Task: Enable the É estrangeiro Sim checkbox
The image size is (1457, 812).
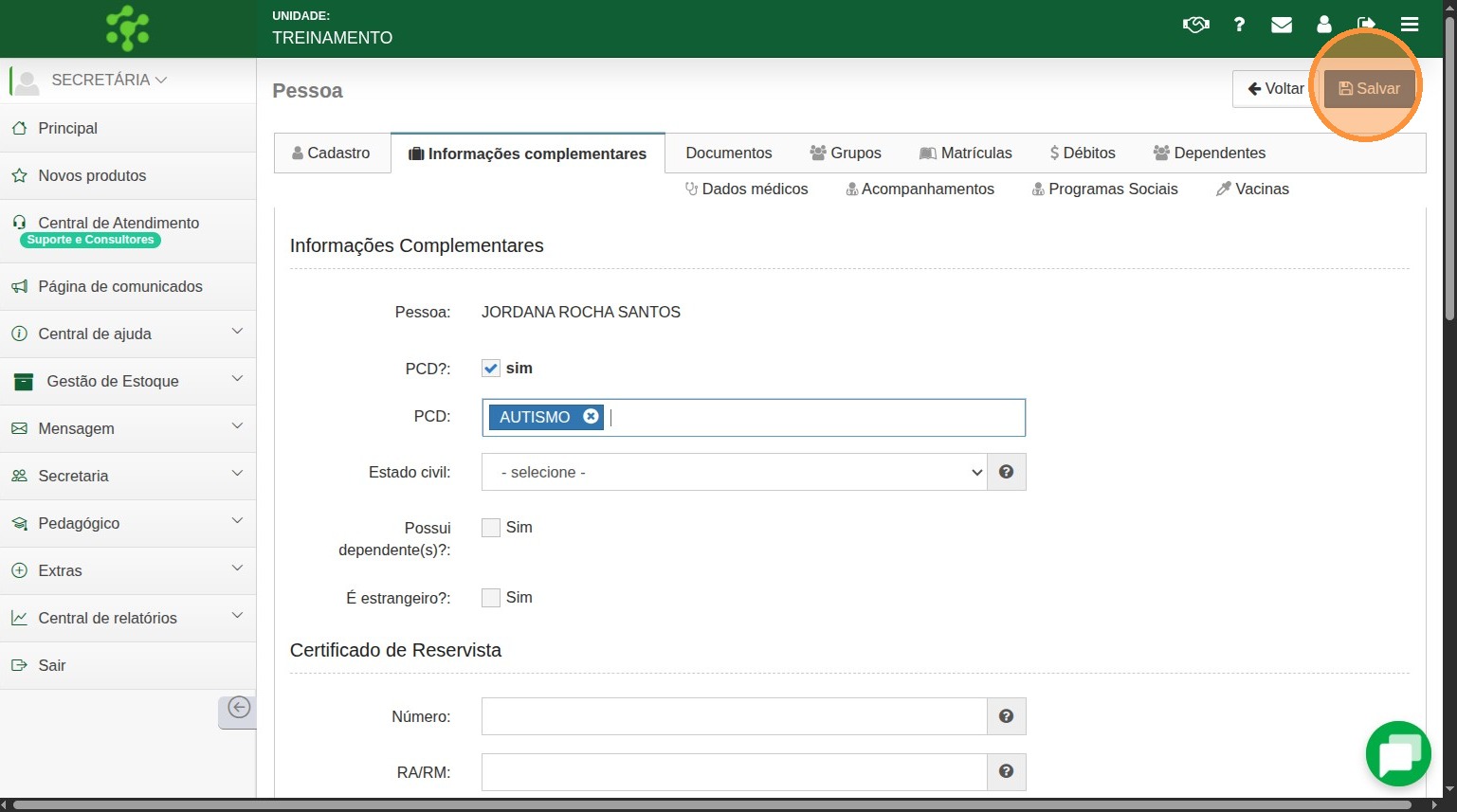Action: pyautogui.click(x=491, y=598)
